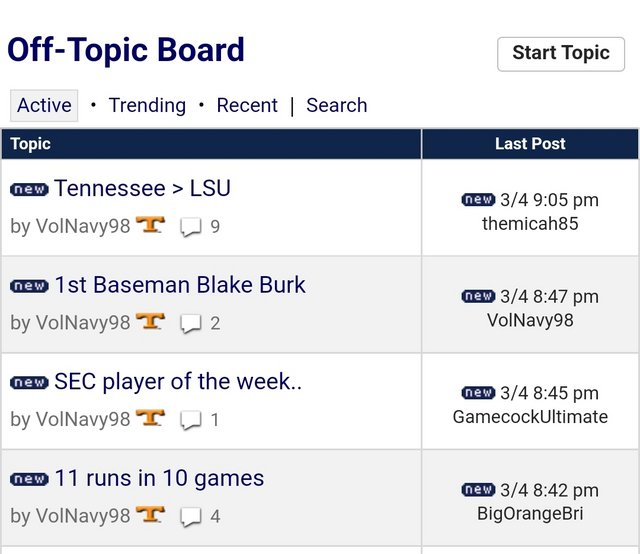Click the Start Topic button
Viewport: 640px width, 554px height.
(x=561, y=54)
